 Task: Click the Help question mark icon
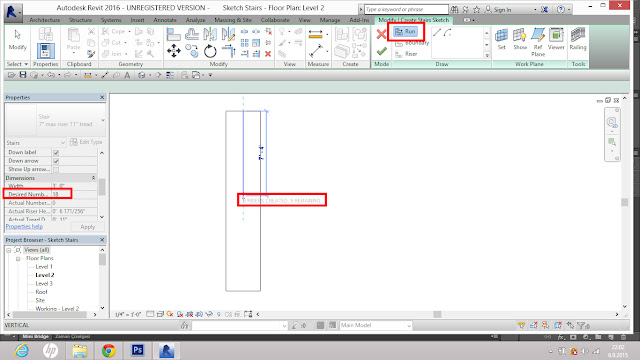[x=561, y=9]
